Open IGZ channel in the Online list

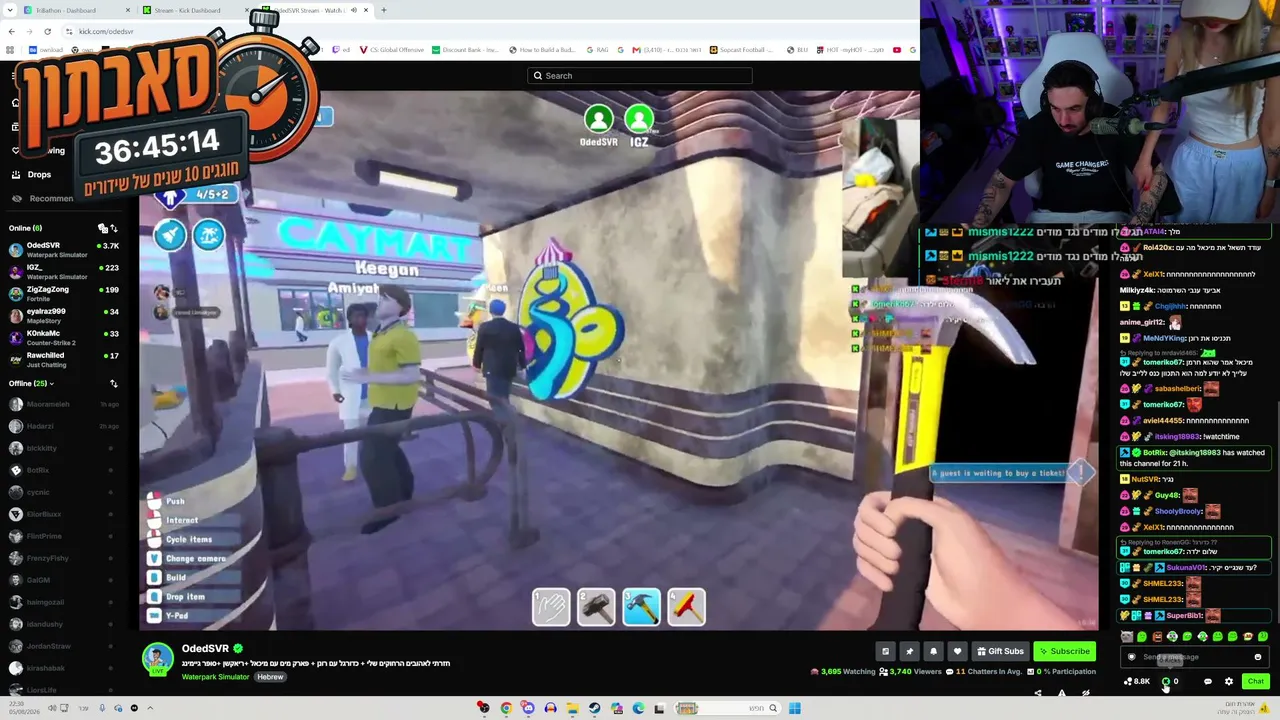pos(65,271)
